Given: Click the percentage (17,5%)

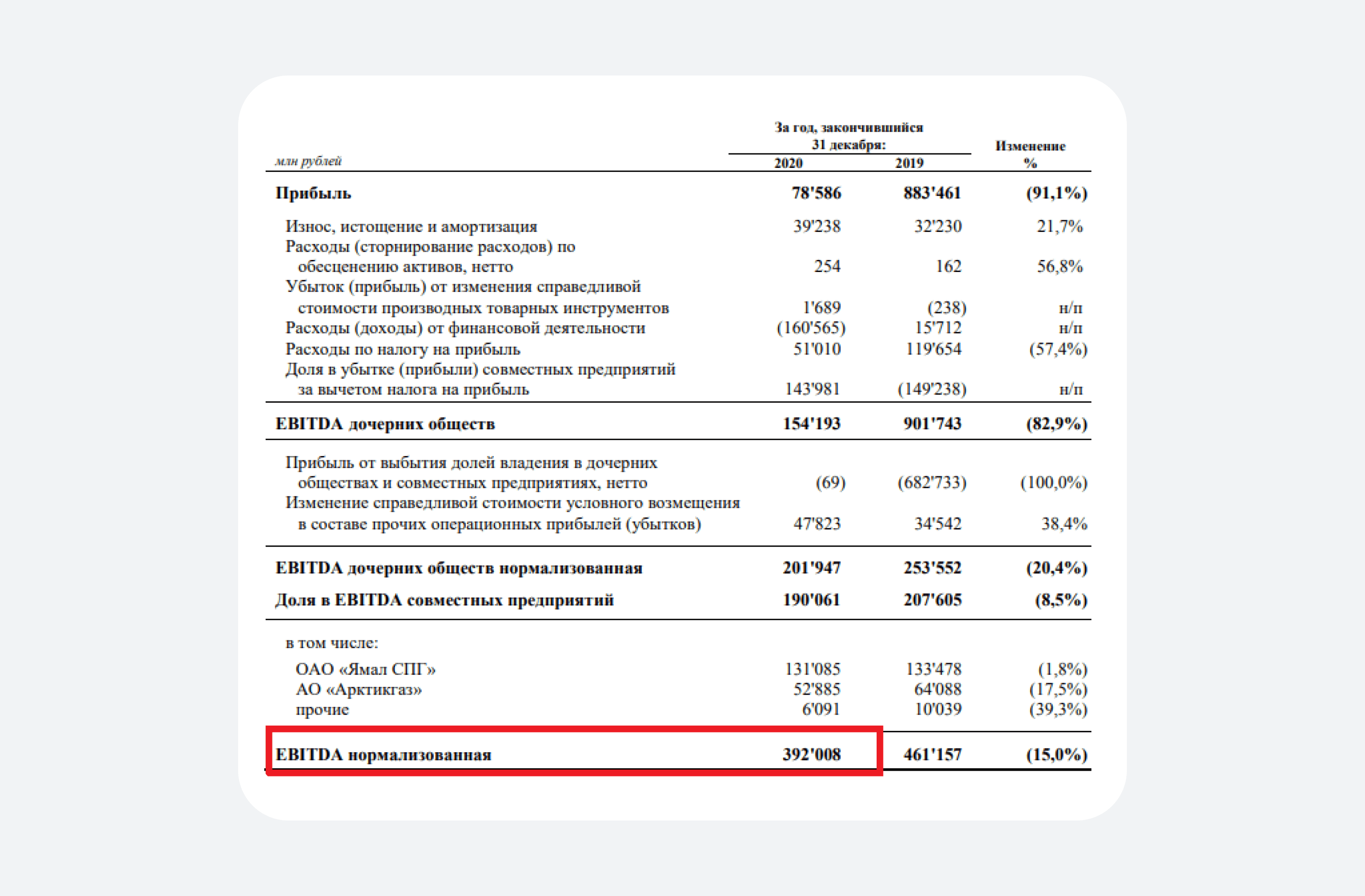Looking at the screenshot, I should [x=1058, y=689].
